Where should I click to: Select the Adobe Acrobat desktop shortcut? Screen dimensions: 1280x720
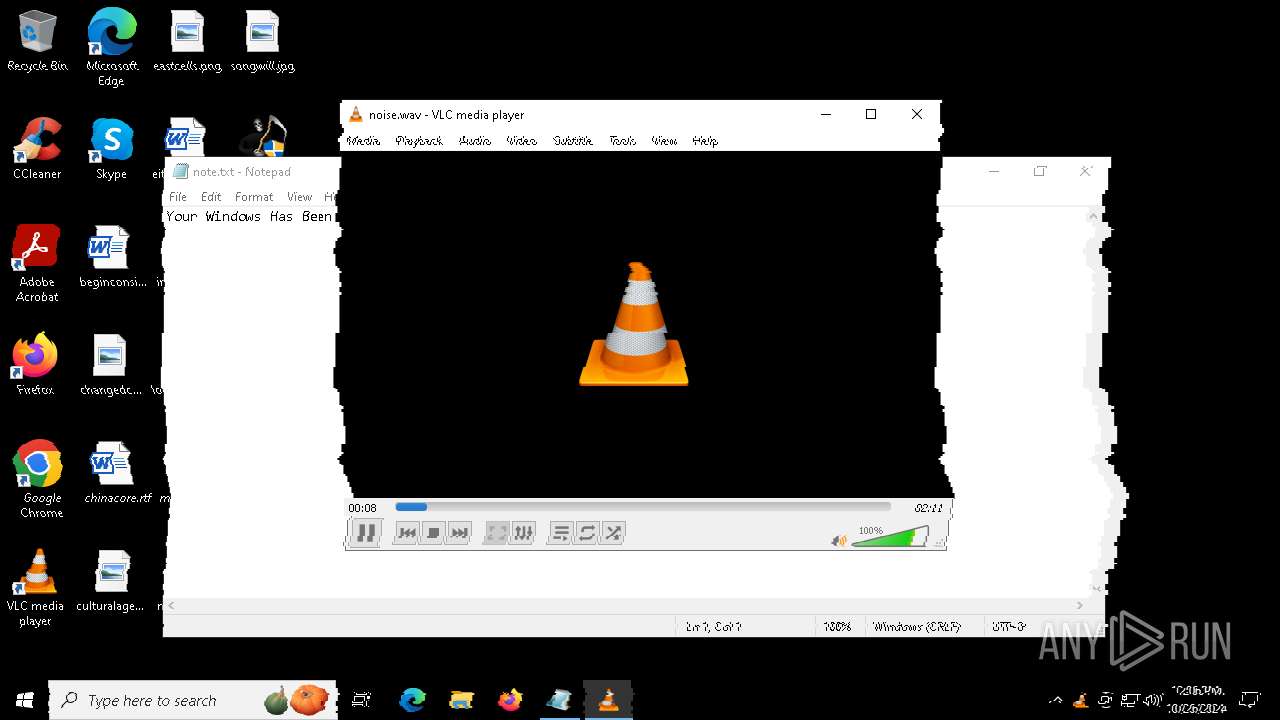pos(37,264)
